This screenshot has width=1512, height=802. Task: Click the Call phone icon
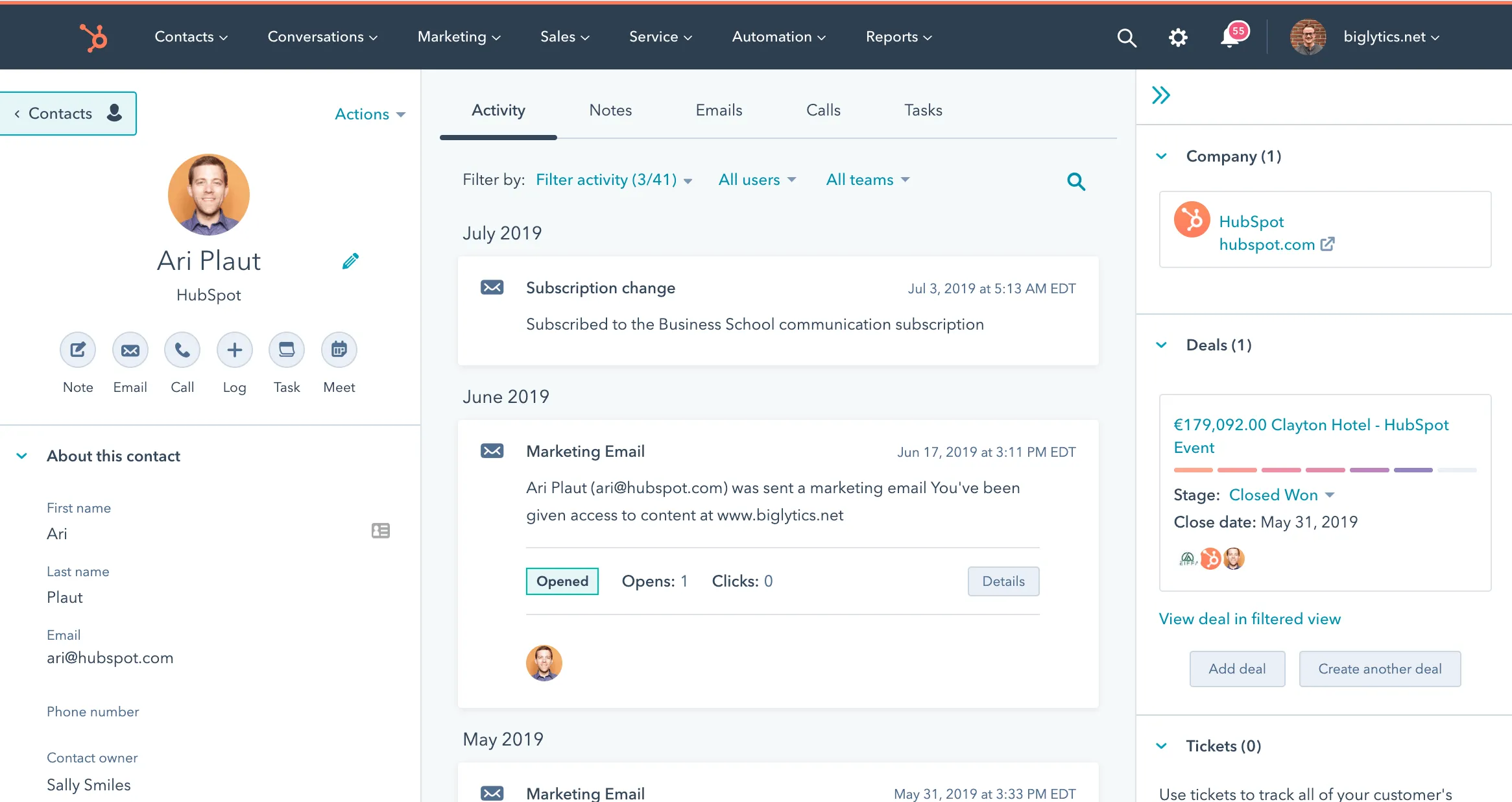(x=182, y=350)
